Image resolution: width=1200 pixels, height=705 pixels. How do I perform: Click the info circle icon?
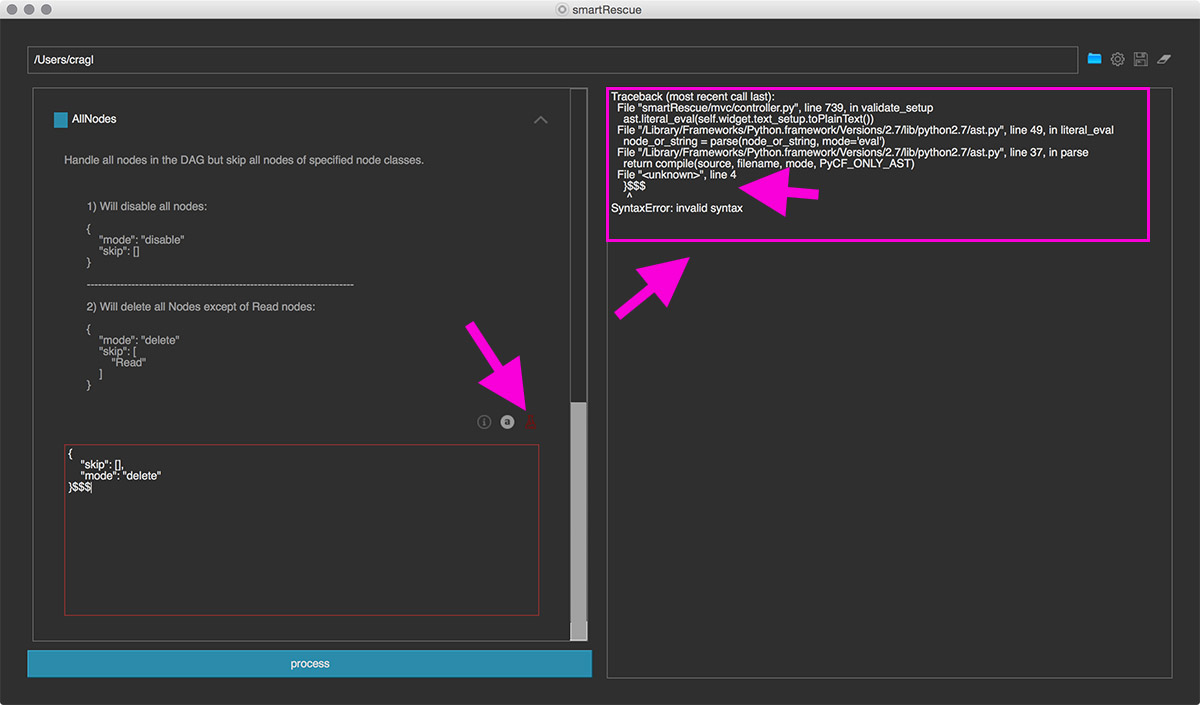[484, 422]
